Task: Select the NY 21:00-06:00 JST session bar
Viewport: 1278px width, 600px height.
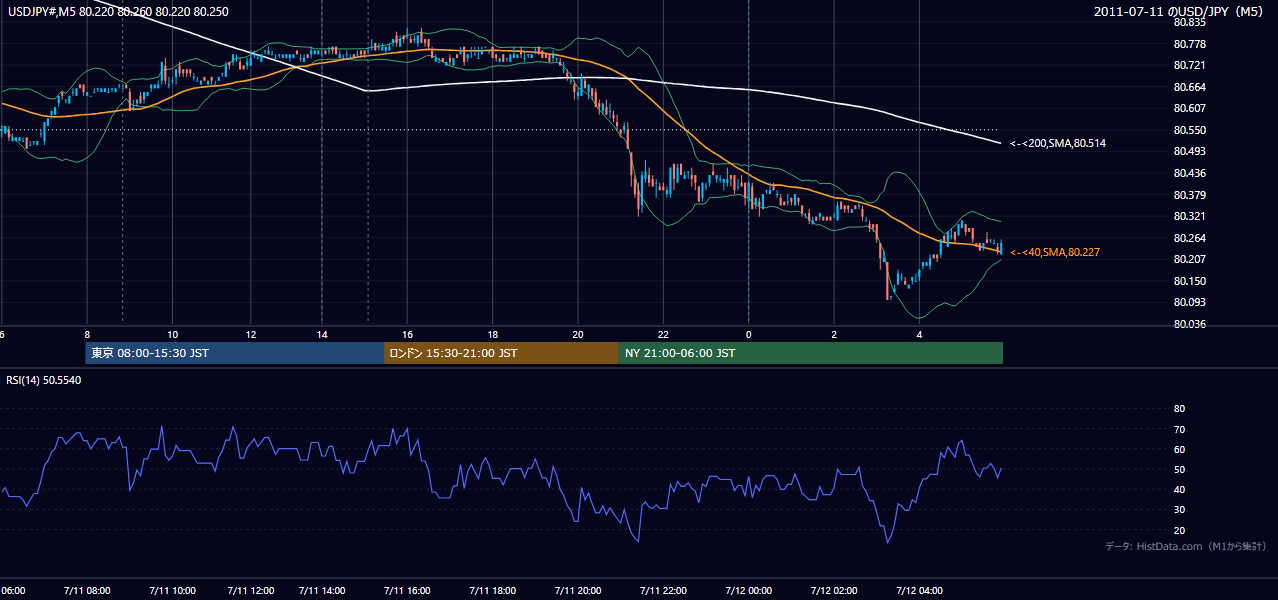Action: [x=810, y=353]
